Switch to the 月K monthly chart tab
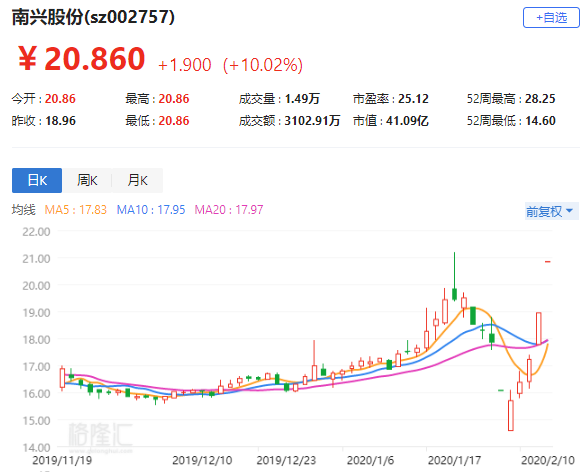 point(138,181)
